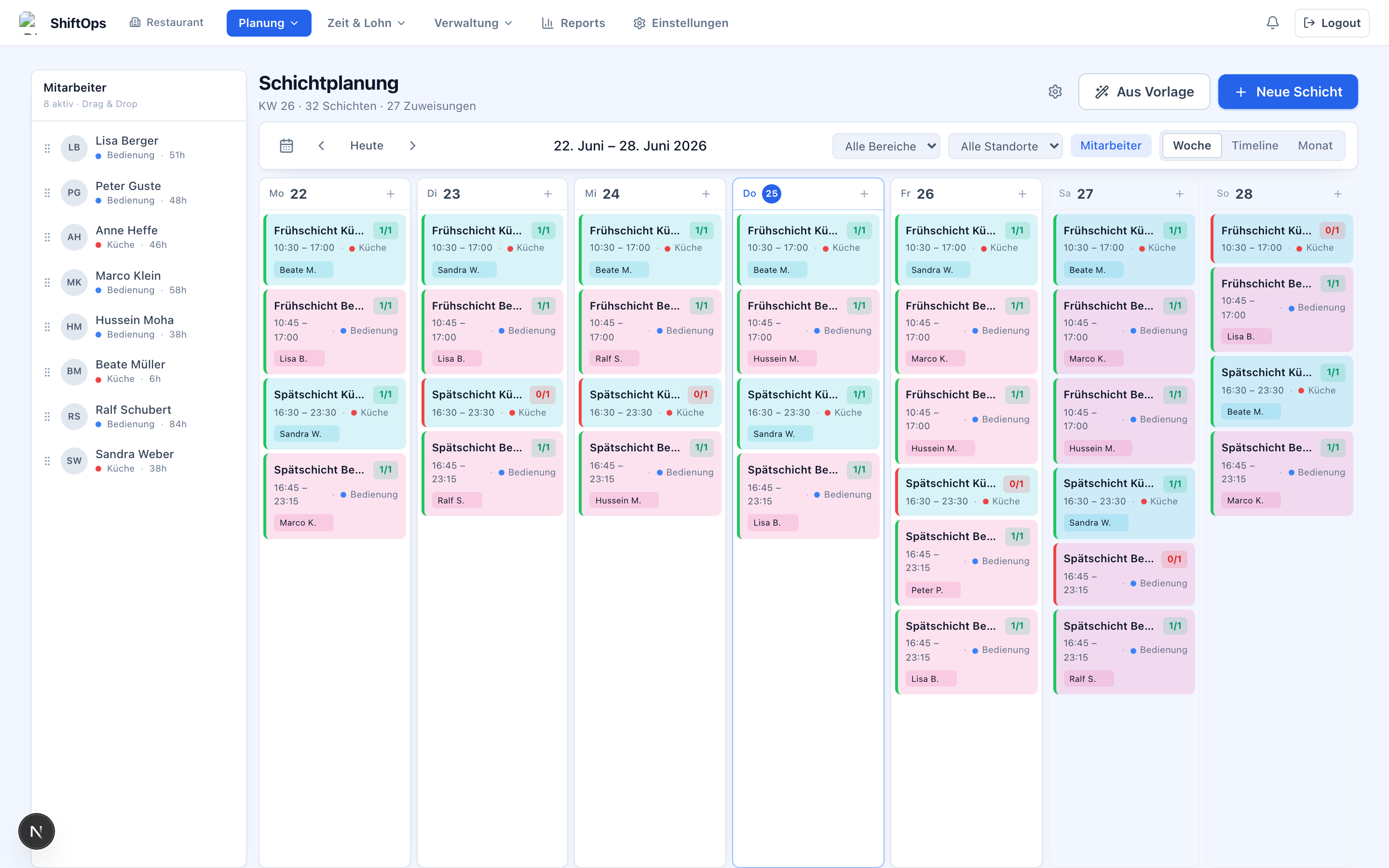Grab drag handle for Hussein Moha

point(47,326)
